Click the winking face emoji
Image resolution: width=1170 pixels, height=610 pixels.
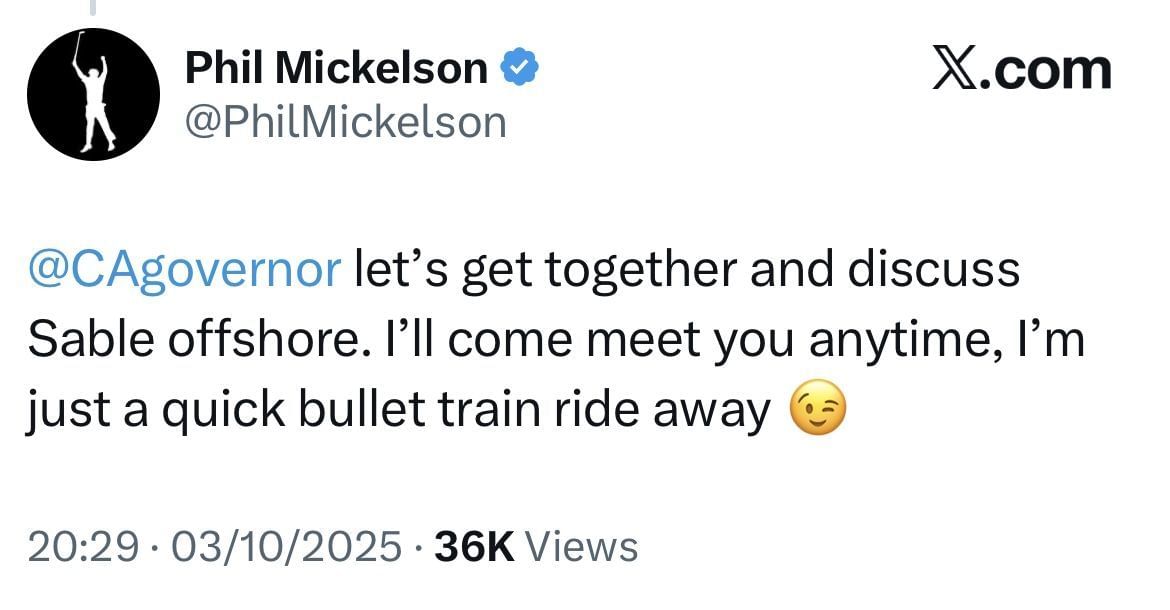point(818,411)
